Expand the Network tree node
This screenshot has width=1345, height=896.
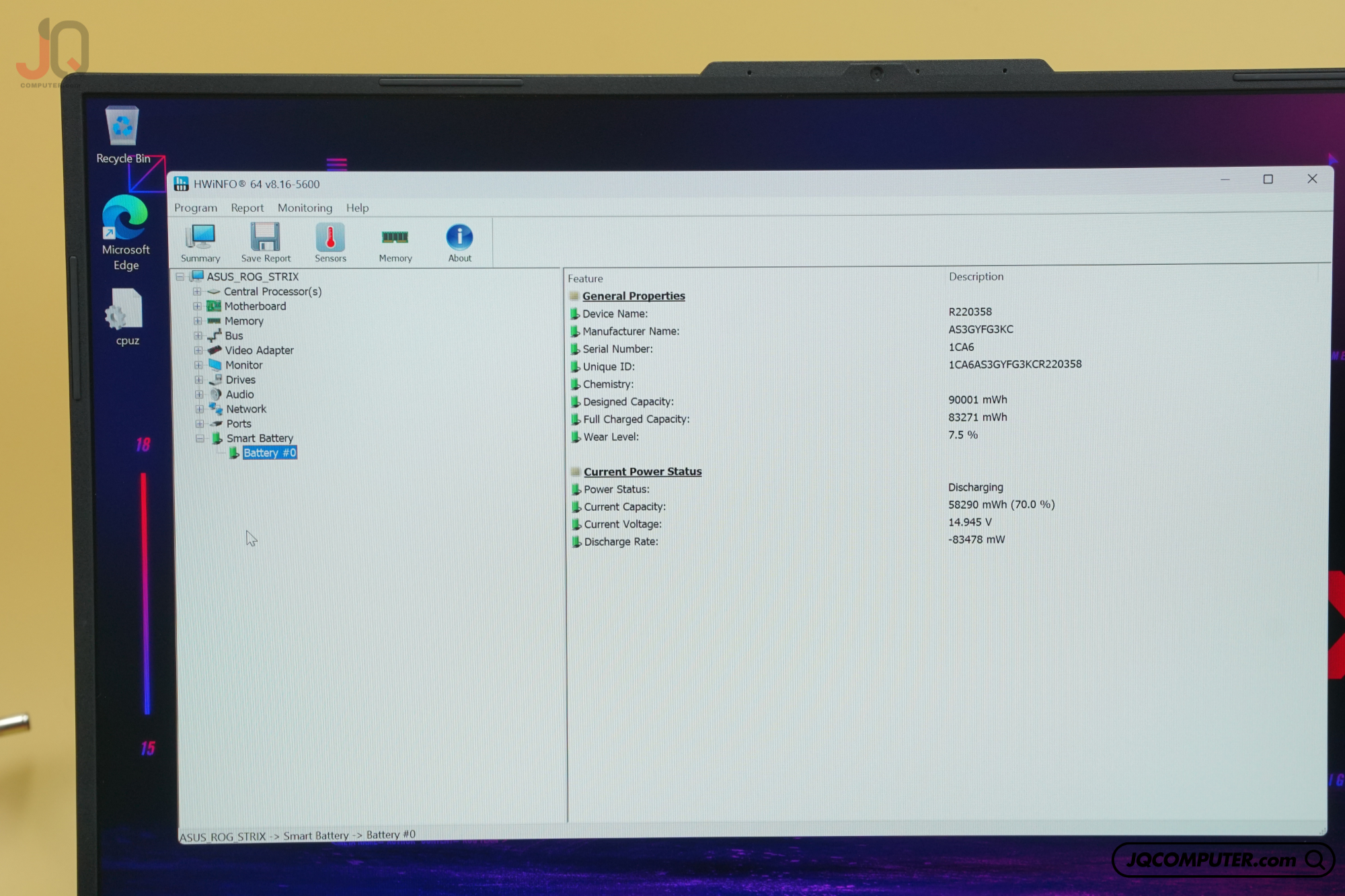coord(200,409)
